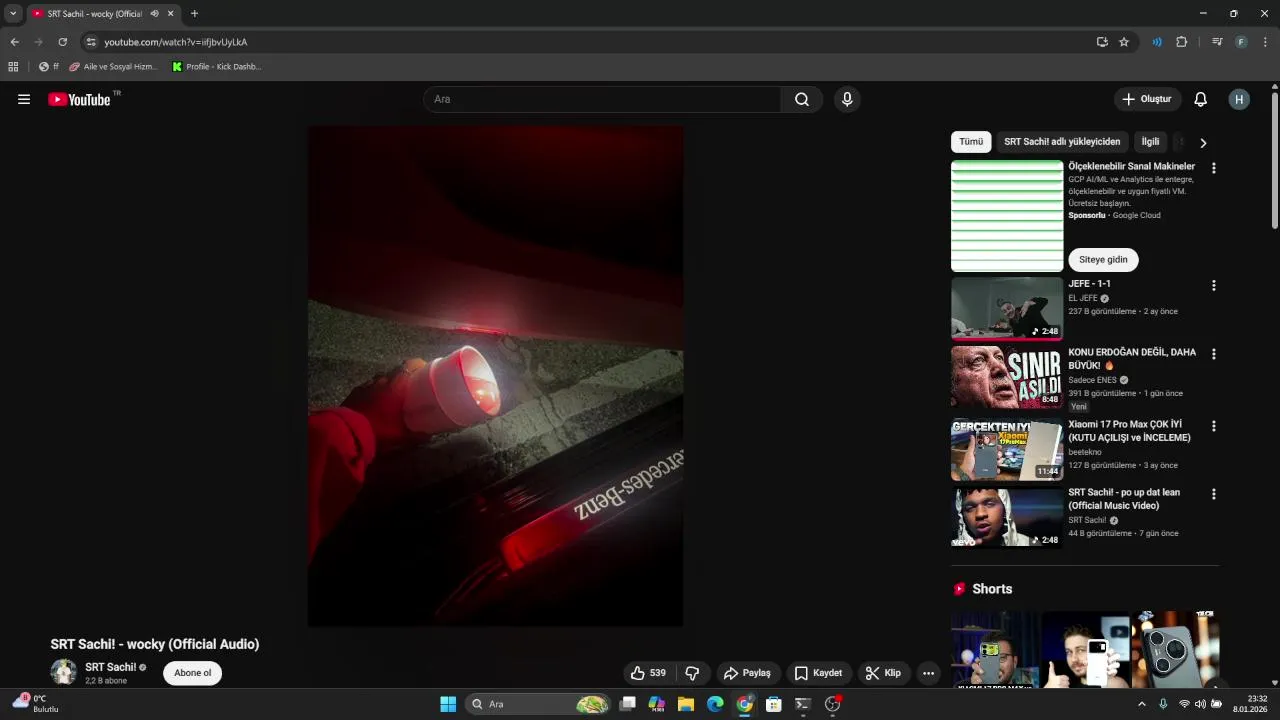The image size is (1280, 720).
Task: Start voice search with microphone icon
Action: [x=847, y=99]
